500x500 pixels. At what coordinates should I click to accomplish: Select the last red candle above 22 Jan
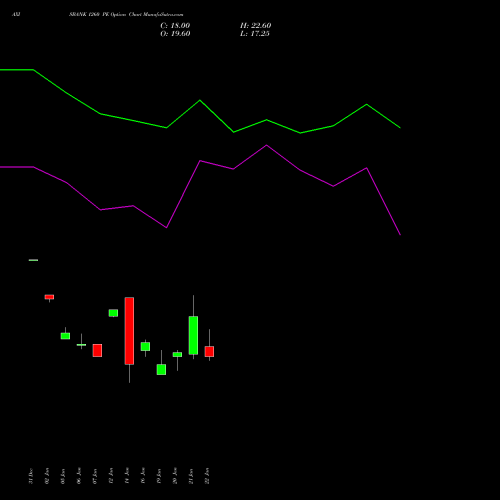point(209,352)
